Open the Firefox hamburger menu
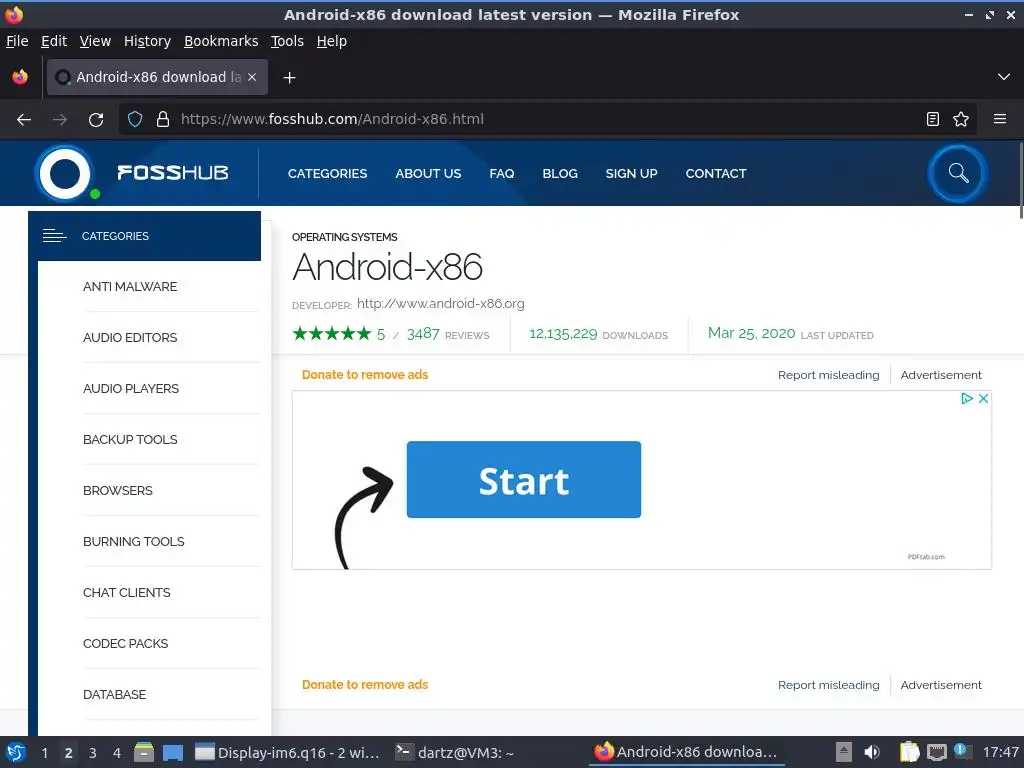1024x768 pixels. (x=1000, y=119)
